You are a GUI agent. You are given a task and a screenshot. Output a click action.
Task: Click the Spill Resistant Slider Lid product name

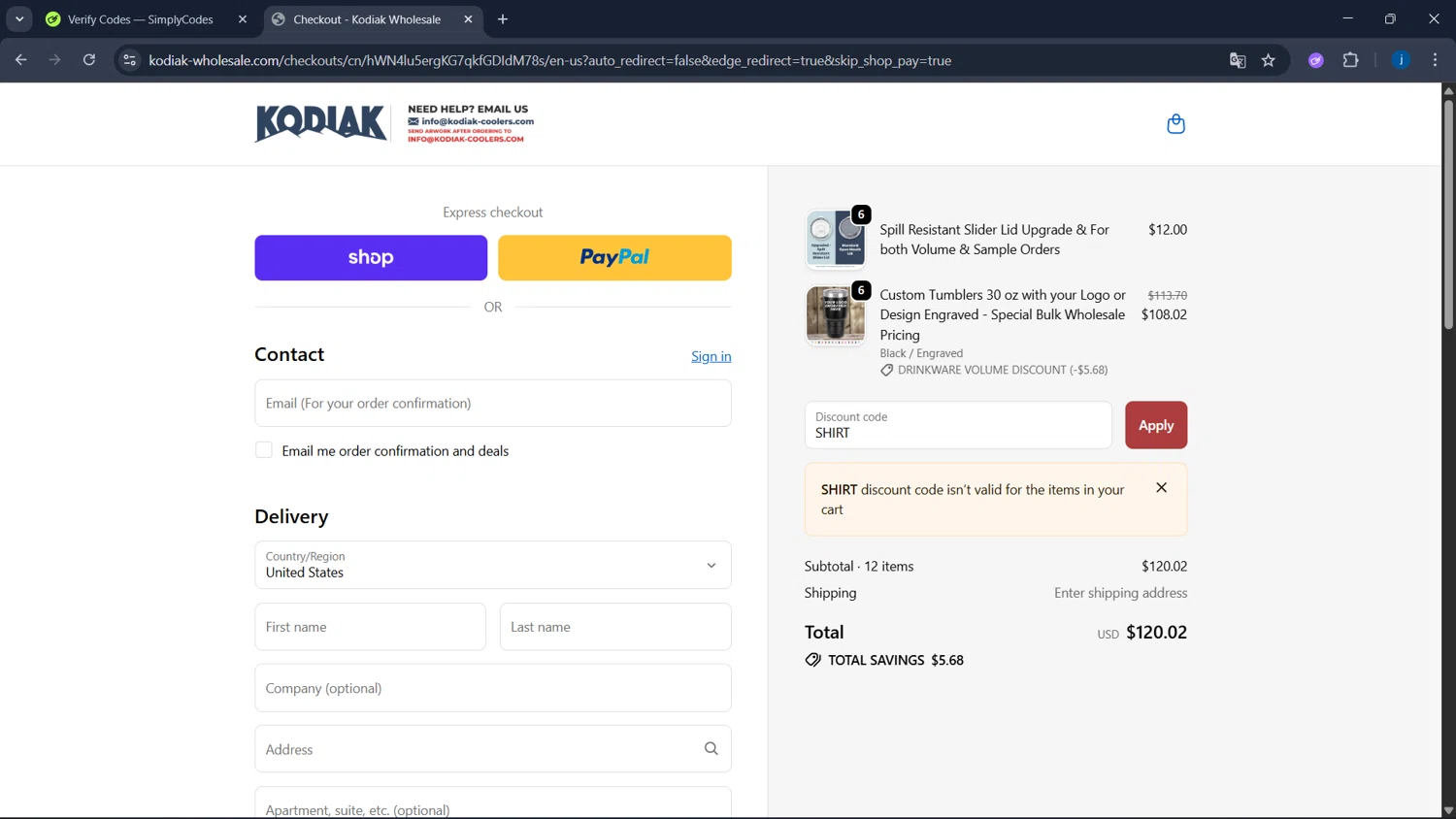tap(995, 240)
